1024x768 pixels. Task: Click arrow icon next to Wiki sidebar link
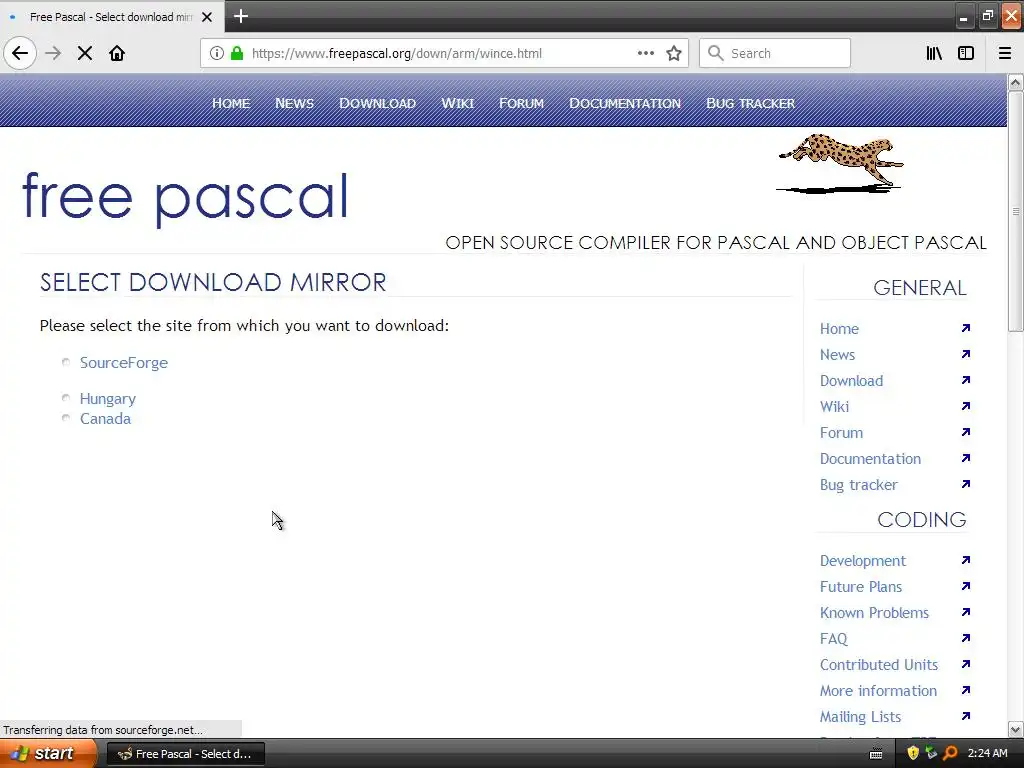[966, 406]
